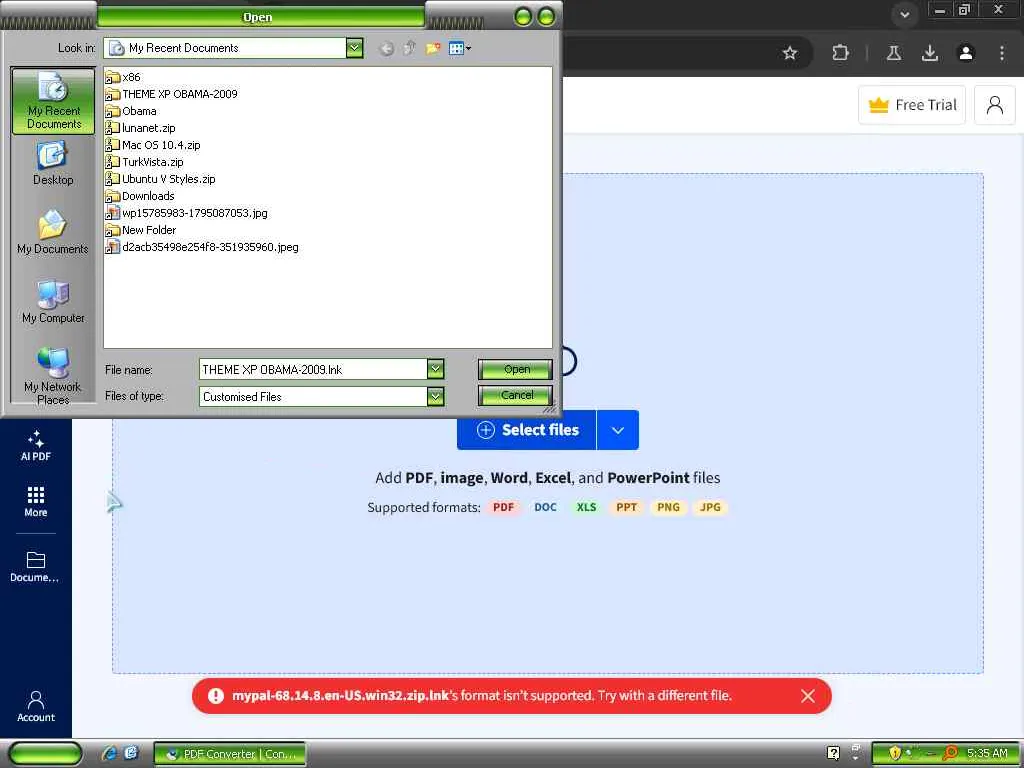Click the Cancel button
Viewport: 1024px width, 768px height.
point(516,395)
